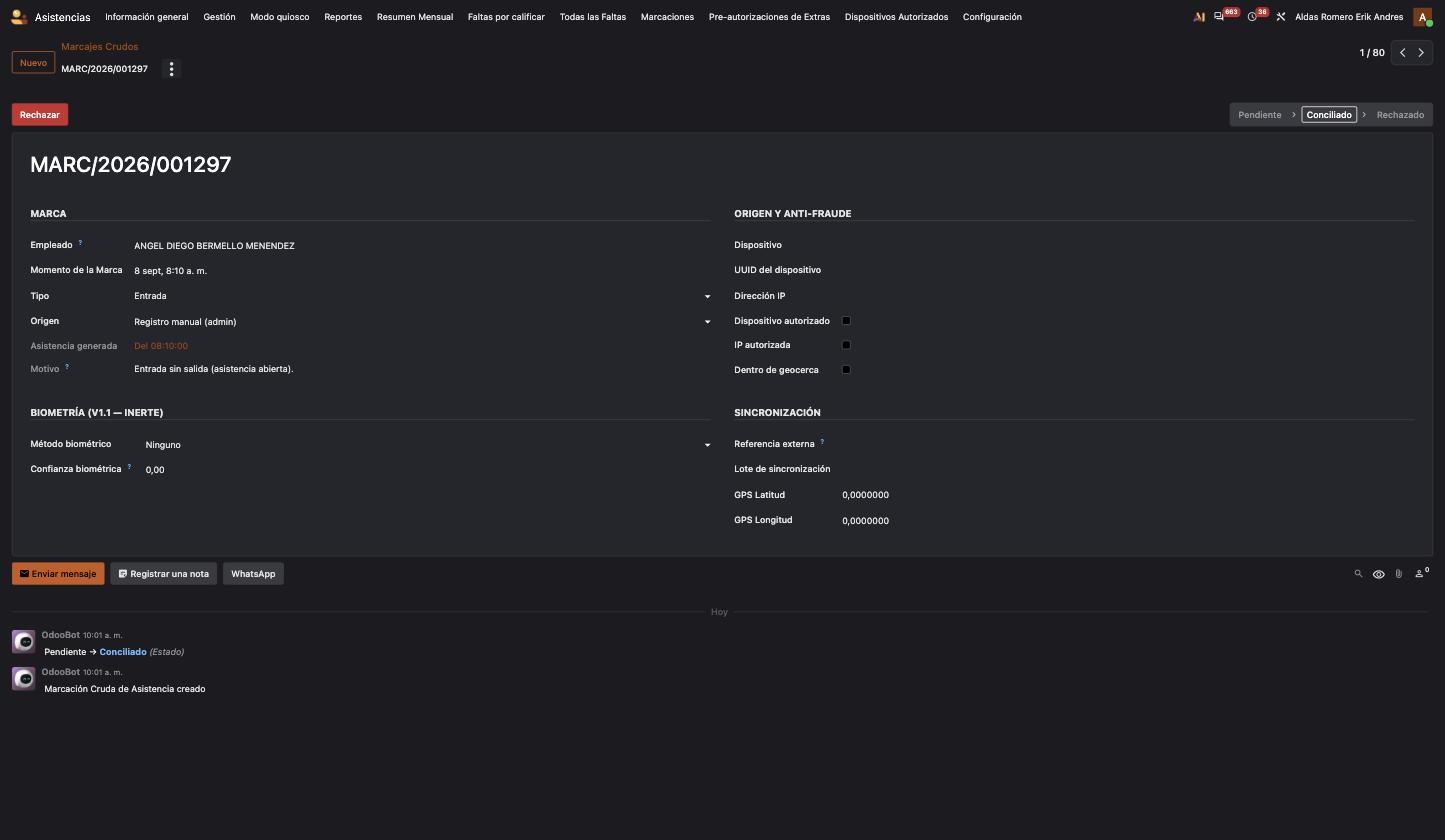Toggle the Dispositivo autorizado checkbox
The width and height of the screenshot is (1445, 840).
(846, 321)
